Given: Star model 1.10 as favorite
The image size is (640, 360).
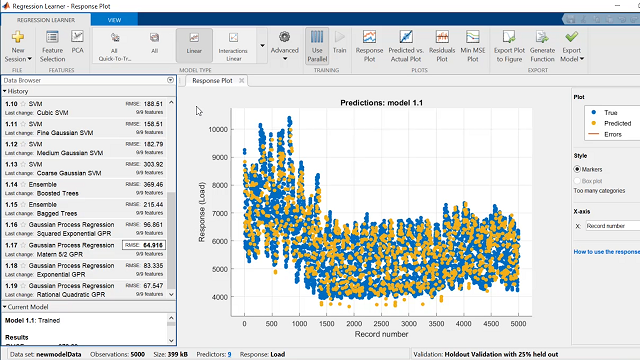Looking at the screenshot, I should 23,104.
